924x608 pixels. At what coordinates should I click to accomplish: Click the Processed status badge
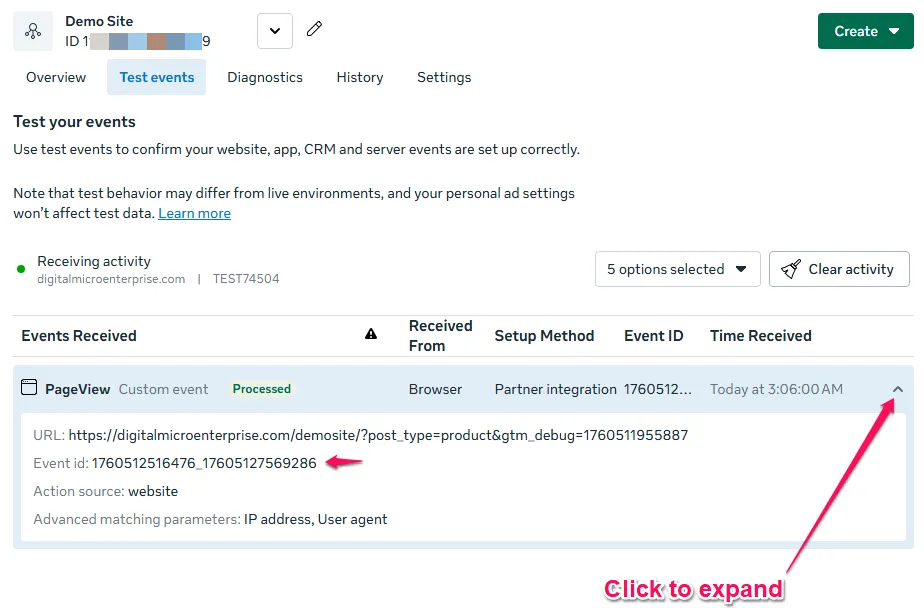tap(262, 389)
